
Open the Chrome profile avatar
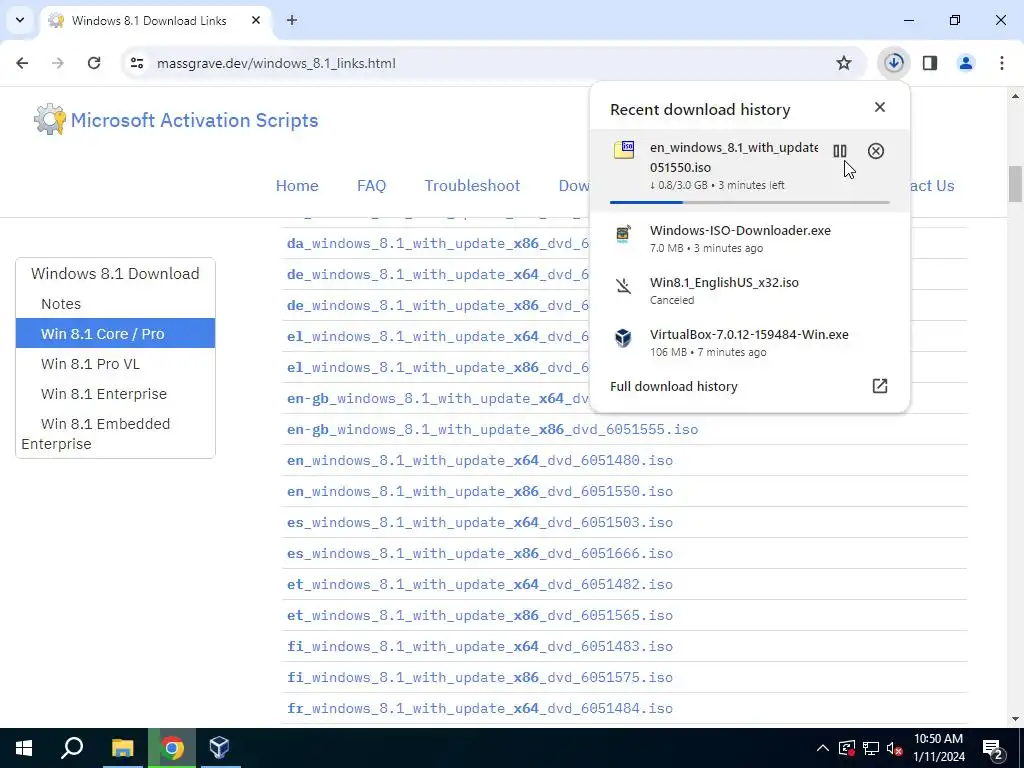(x=966, y=63)
